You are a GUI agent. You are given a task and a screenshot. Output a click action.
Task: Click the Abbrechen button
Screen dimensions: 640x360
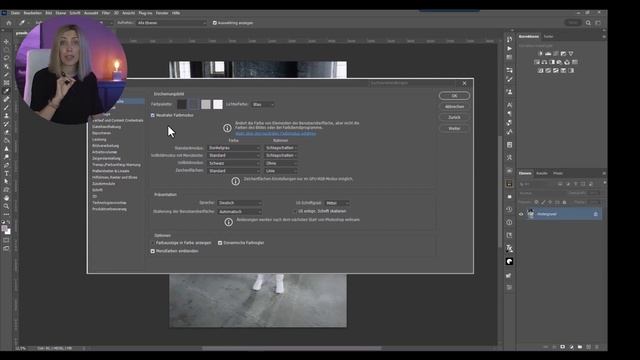(454, 107)
